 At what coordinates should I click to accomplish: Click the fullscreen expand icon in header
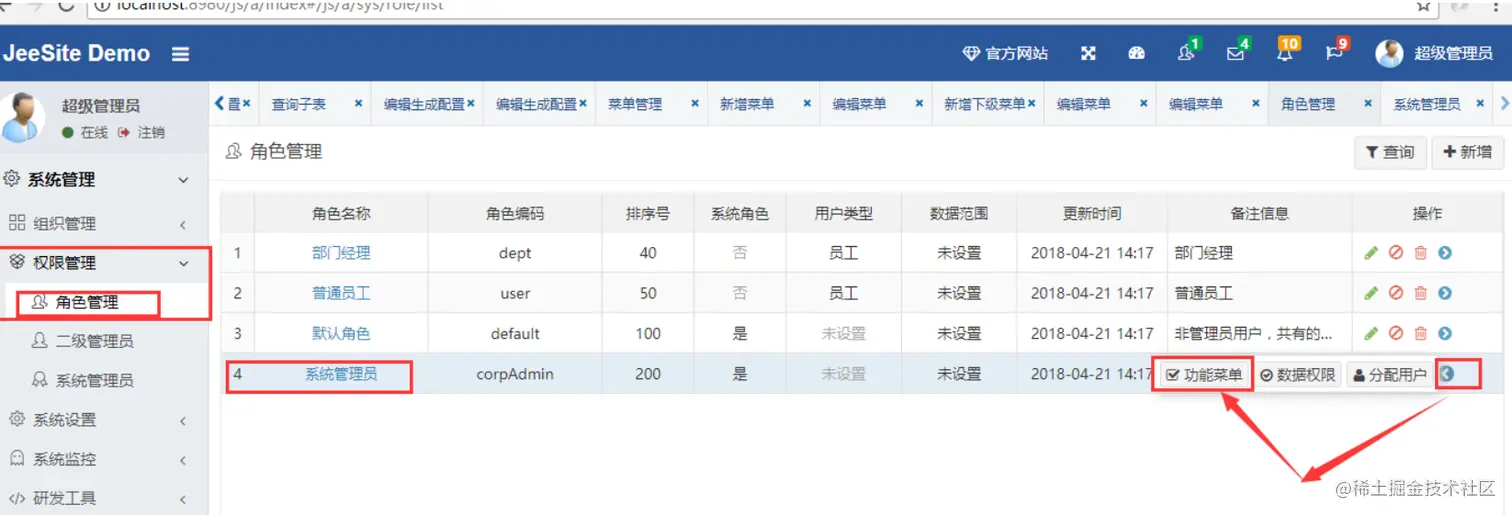[1088, 54]
